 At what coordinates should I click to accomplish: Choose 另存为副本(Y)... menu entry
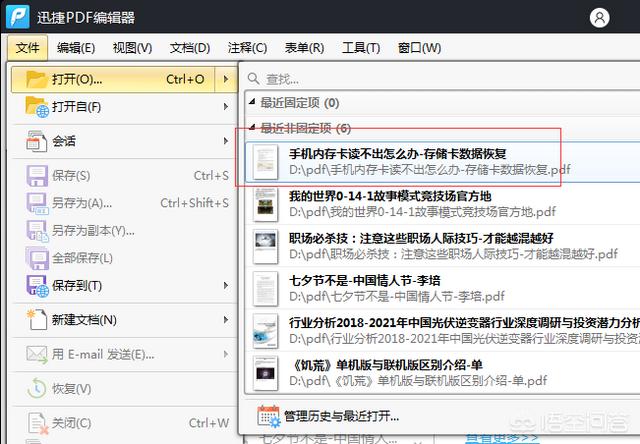point(123,231)
